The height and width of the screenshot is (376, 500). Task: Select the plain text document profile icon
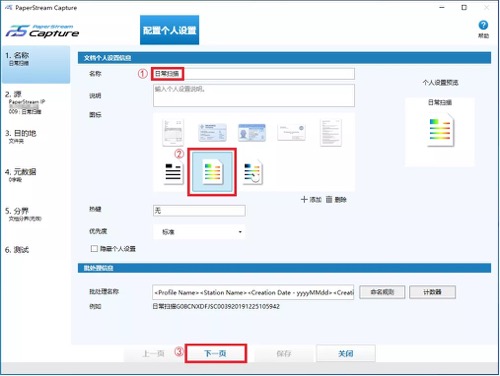[331, 132]
